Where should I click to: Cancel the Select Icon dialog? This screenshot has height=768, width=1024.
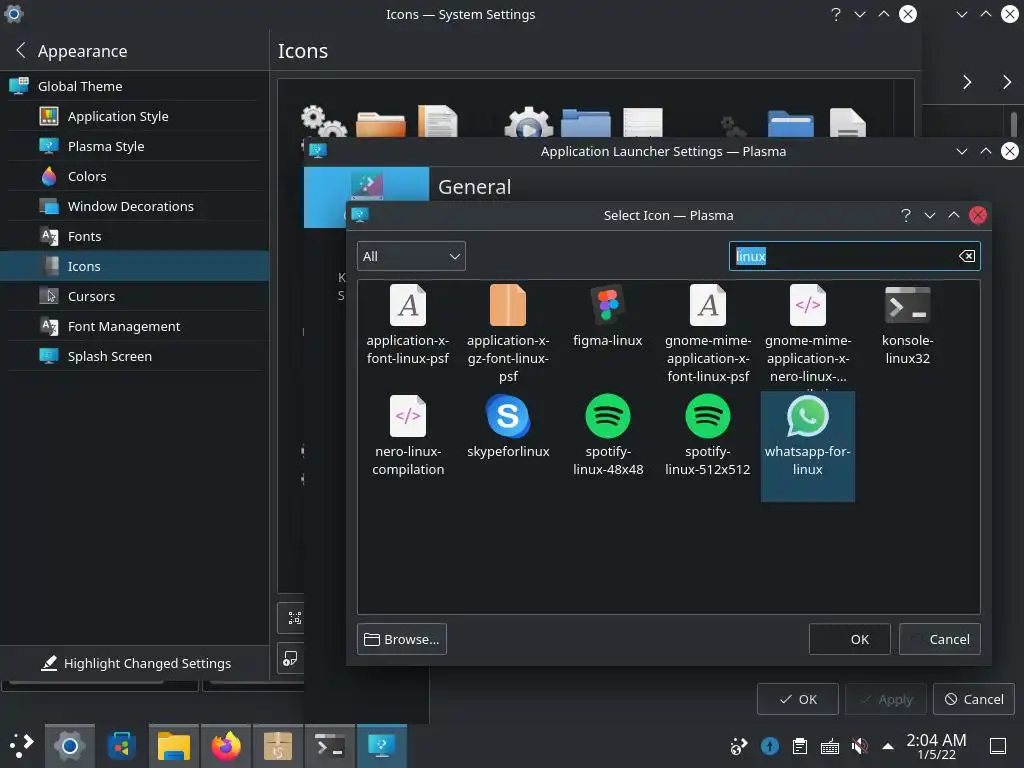coord(939,639)
